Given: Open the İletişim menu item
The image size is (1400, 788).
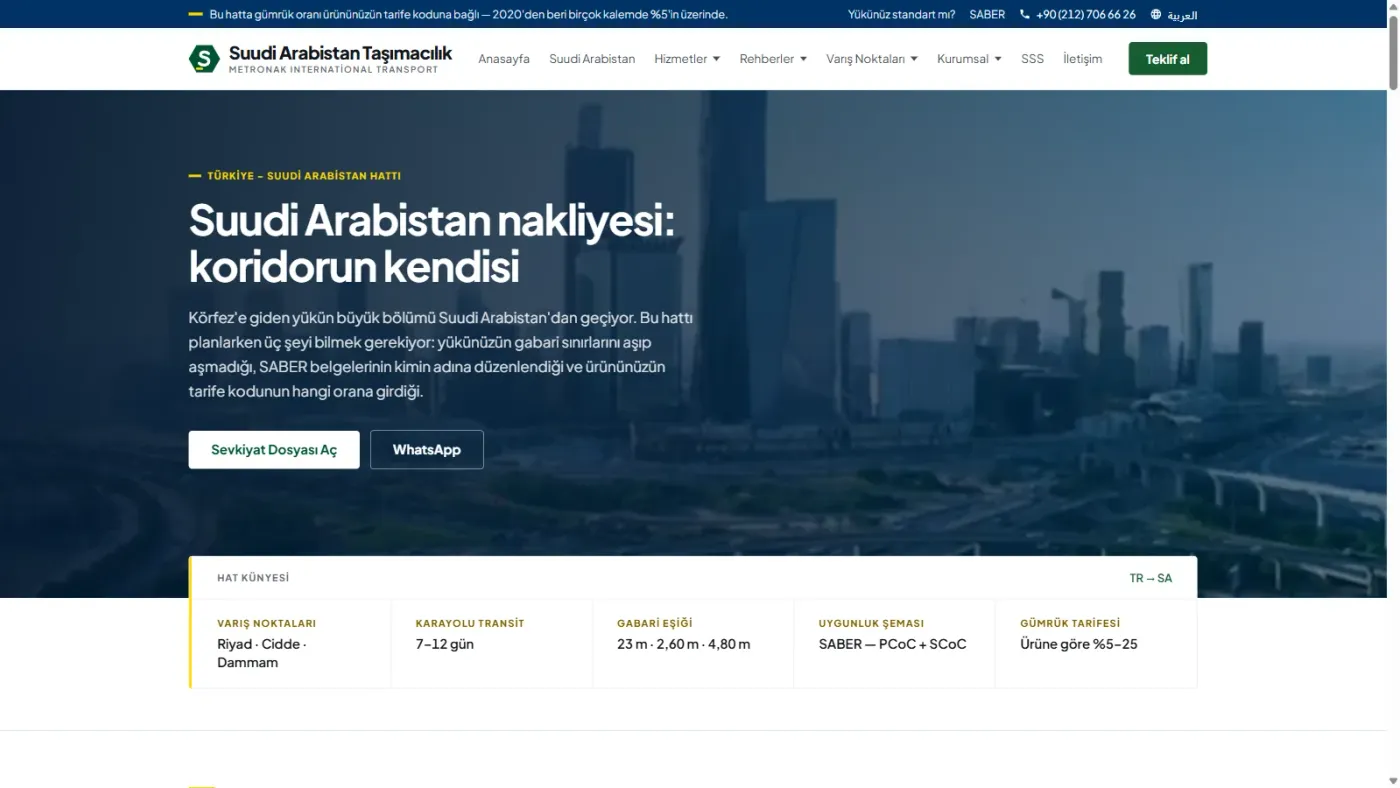Looking at the screenshot, I should coord(1082,59).
